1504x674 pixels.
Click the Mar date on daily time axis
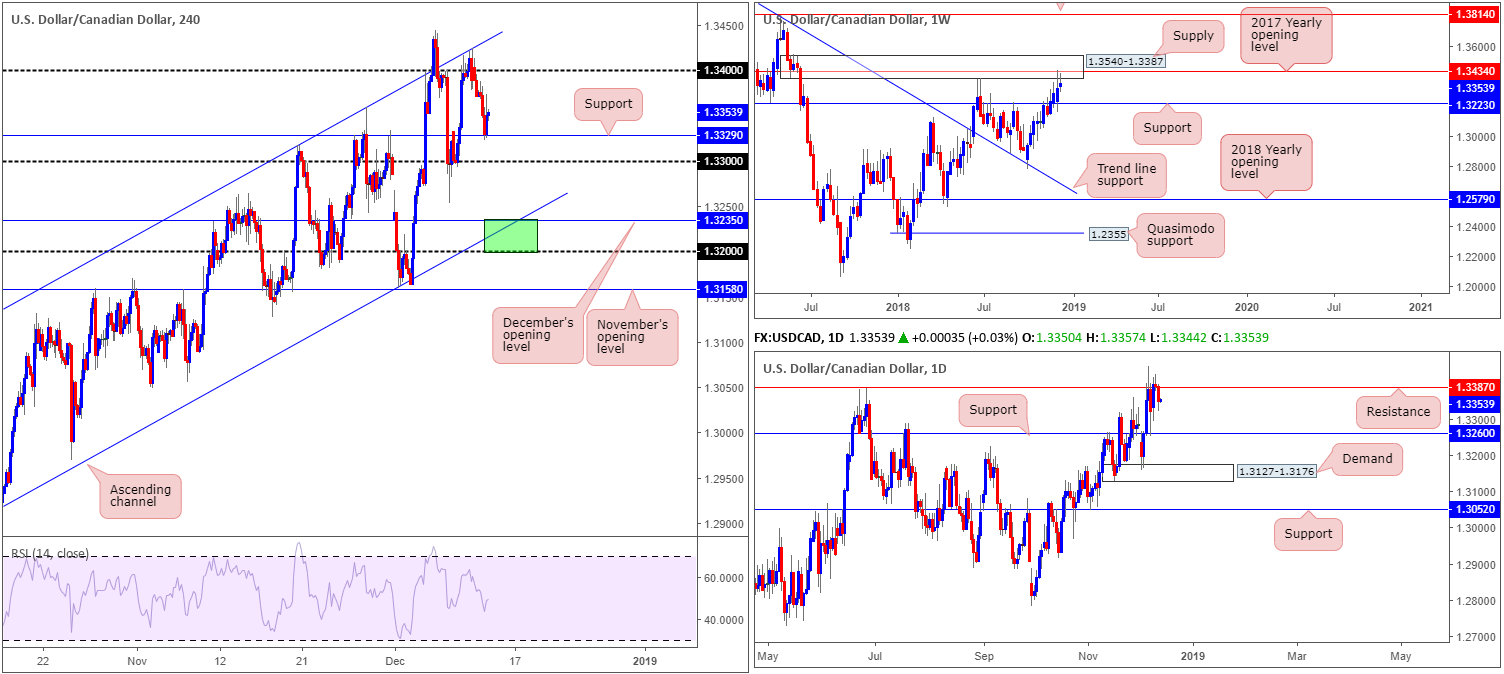[x=1296, y=657]
